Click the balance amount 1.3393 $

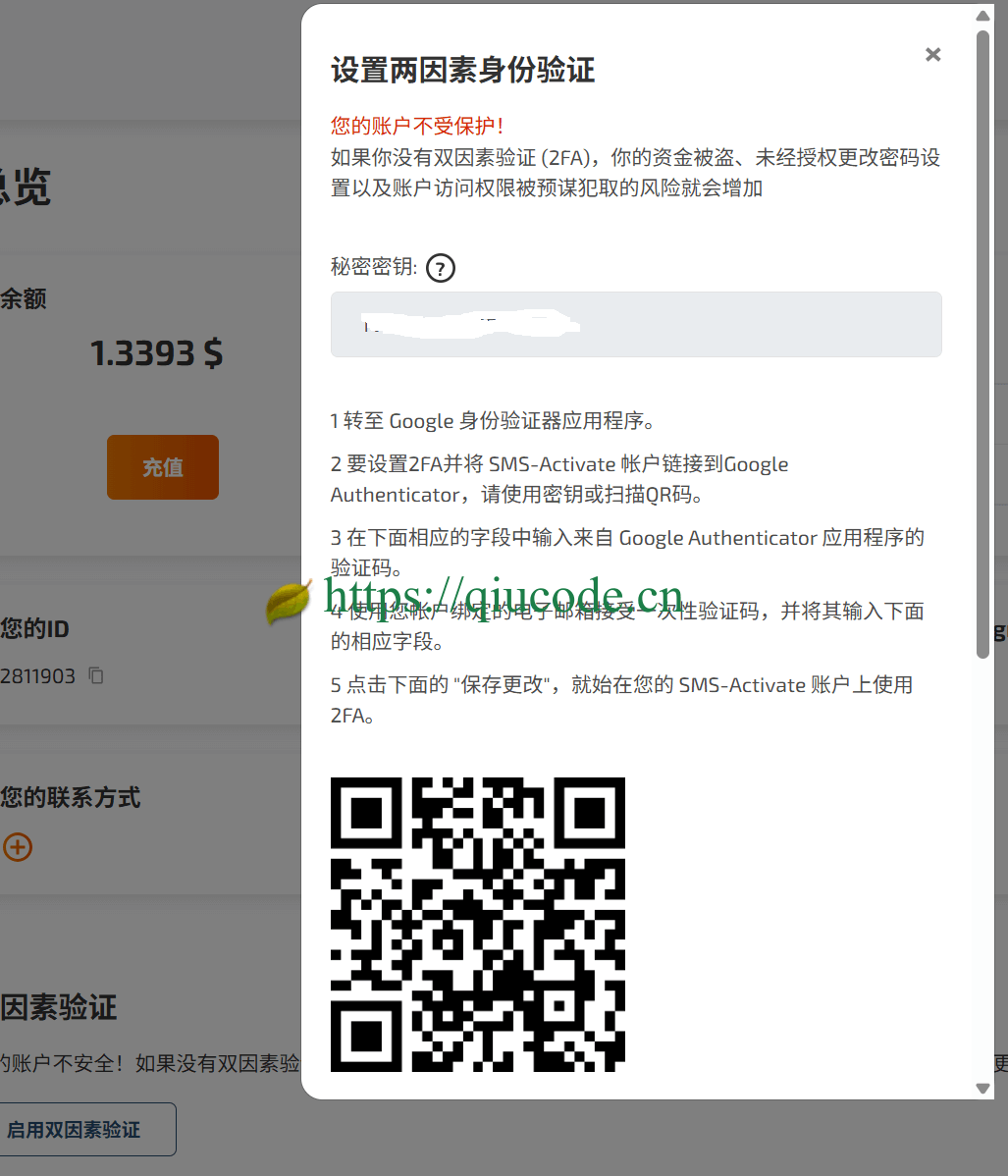pos(156,353)
